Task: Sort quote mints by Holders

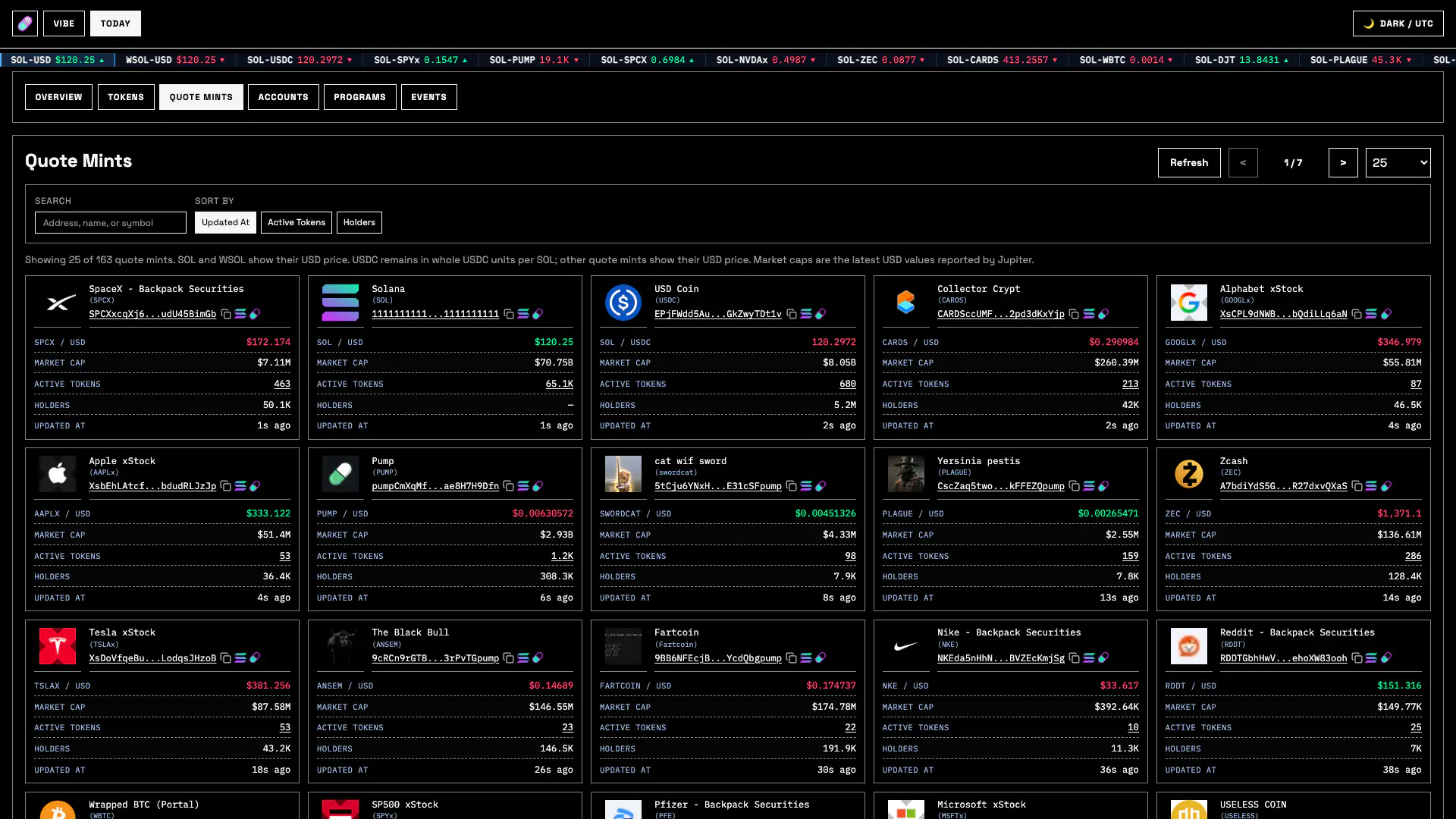Action: pos(359,222)
